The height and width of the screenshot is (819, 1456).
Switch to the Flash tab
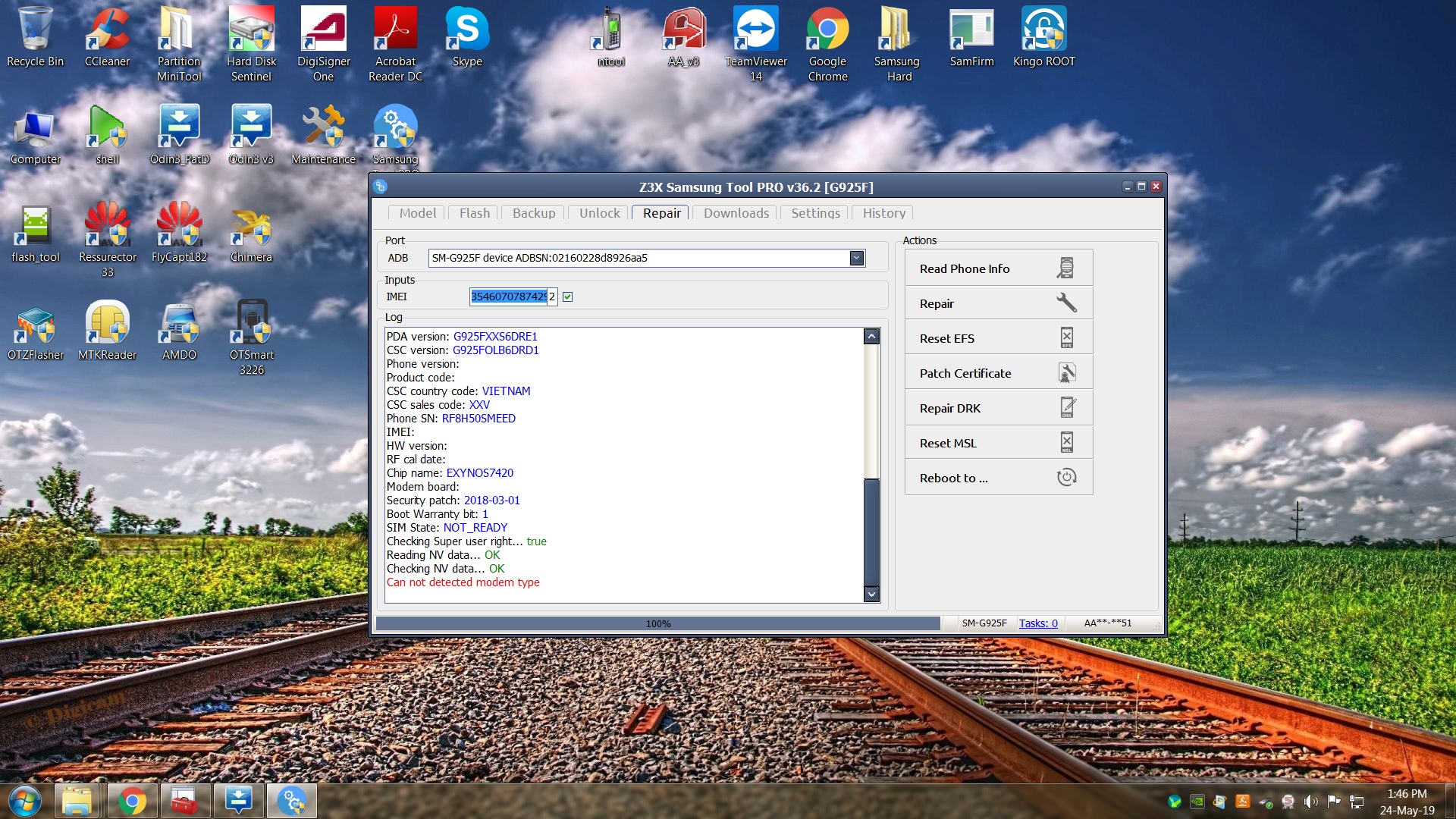pyautogui.click(x=474, y=213)
